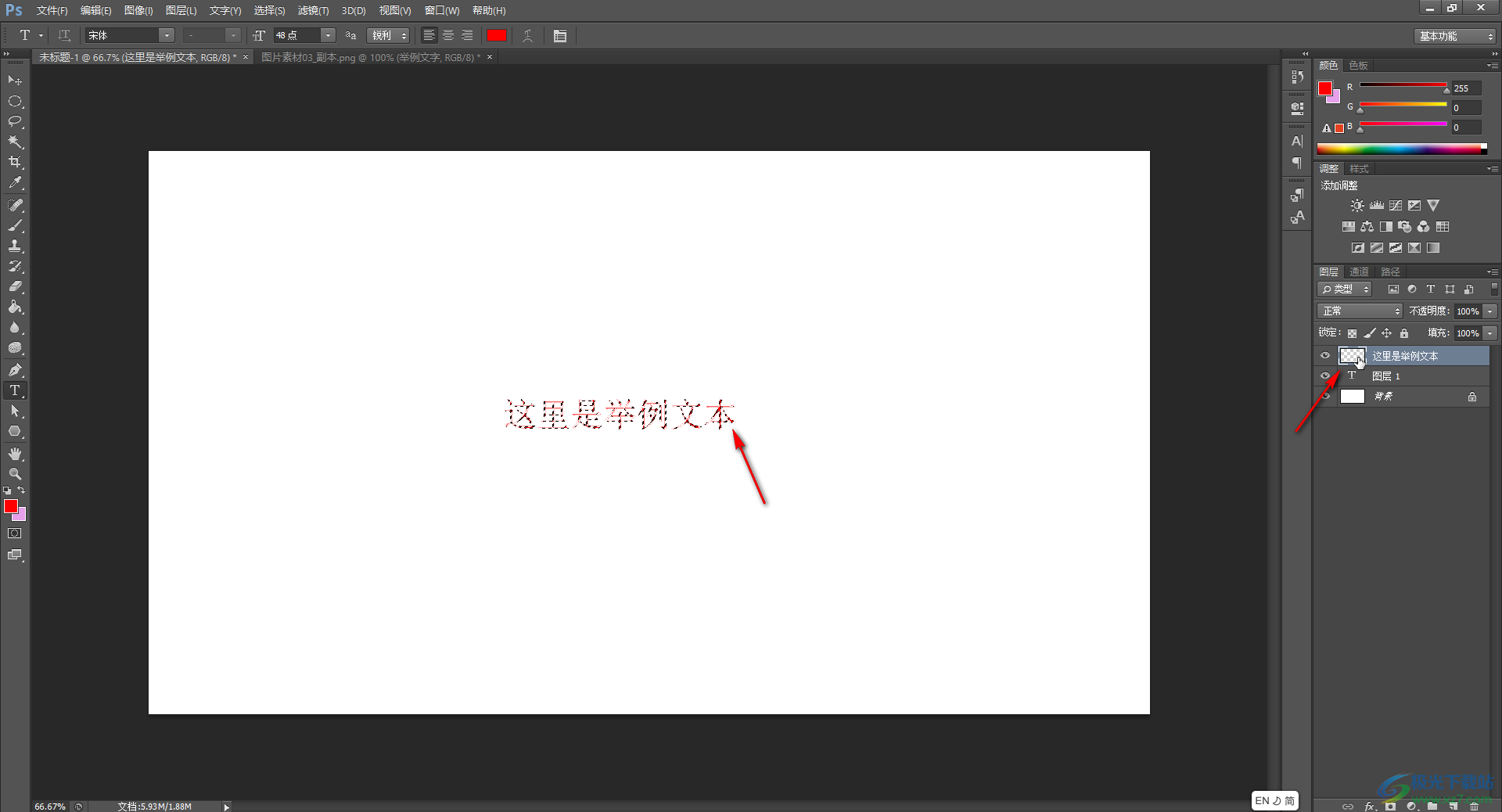Select the Lasso tool
This screenshot has width=1502, height=812.
click(15, 121)
